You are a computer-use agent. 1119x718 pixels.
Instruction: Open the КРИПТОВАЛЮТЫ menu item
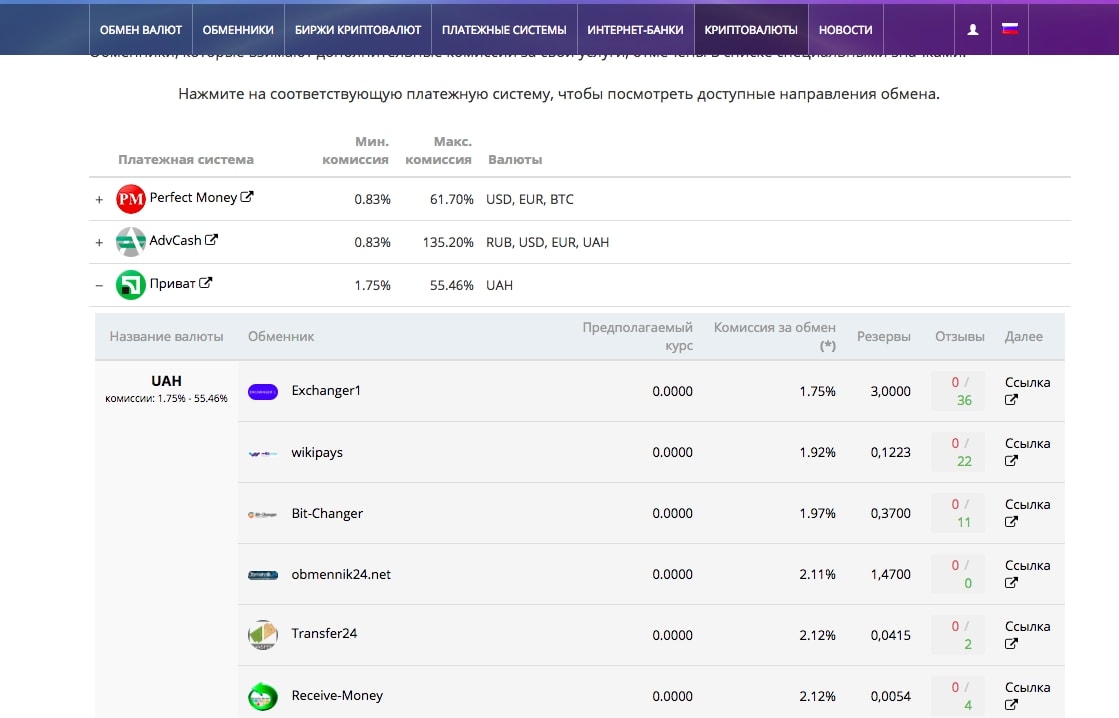(x=751, y=30)
